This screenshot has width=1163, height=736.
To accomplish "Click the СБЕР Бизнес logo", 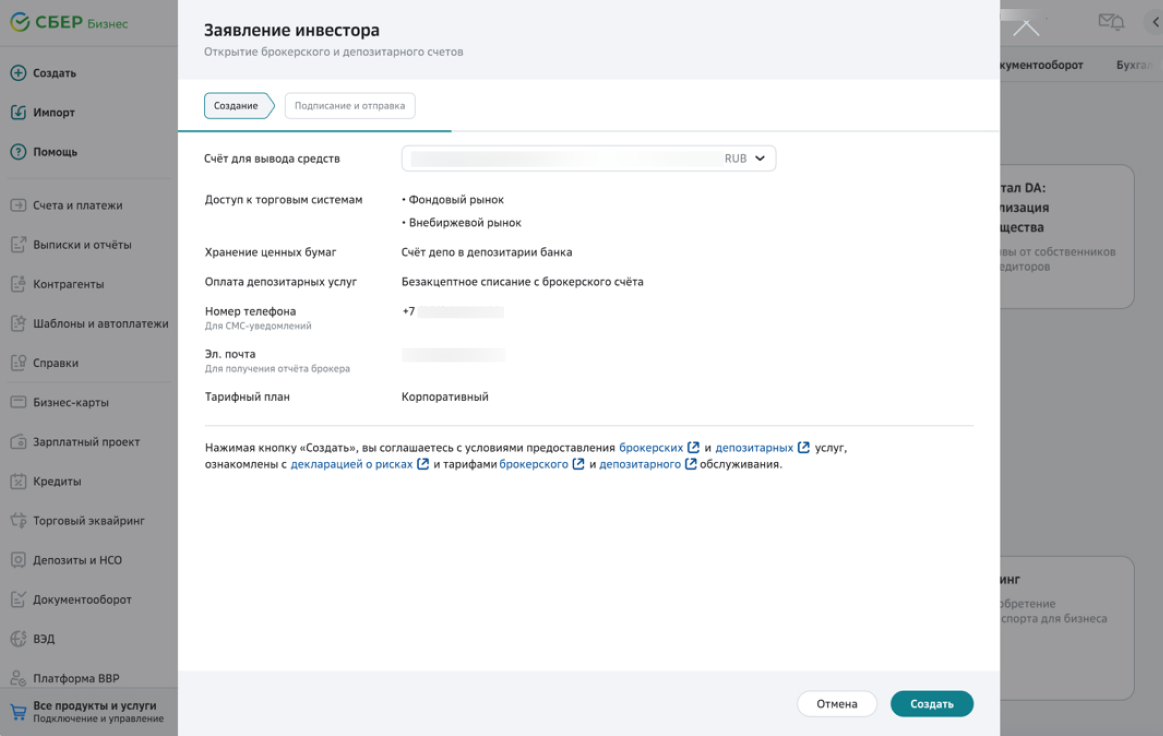I will [x=69, y=23].
